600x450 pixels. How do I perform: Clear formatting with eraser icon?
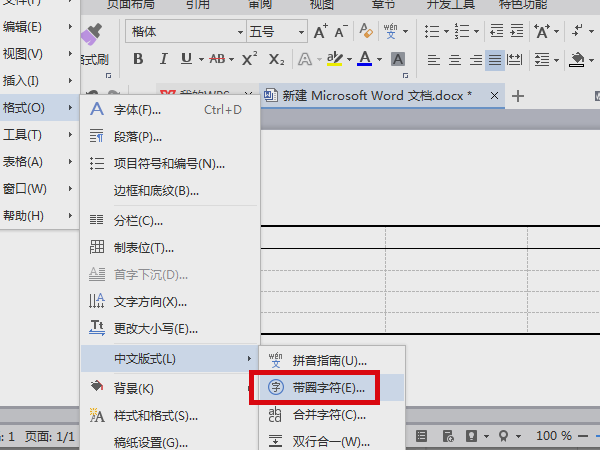pos(366,31)
